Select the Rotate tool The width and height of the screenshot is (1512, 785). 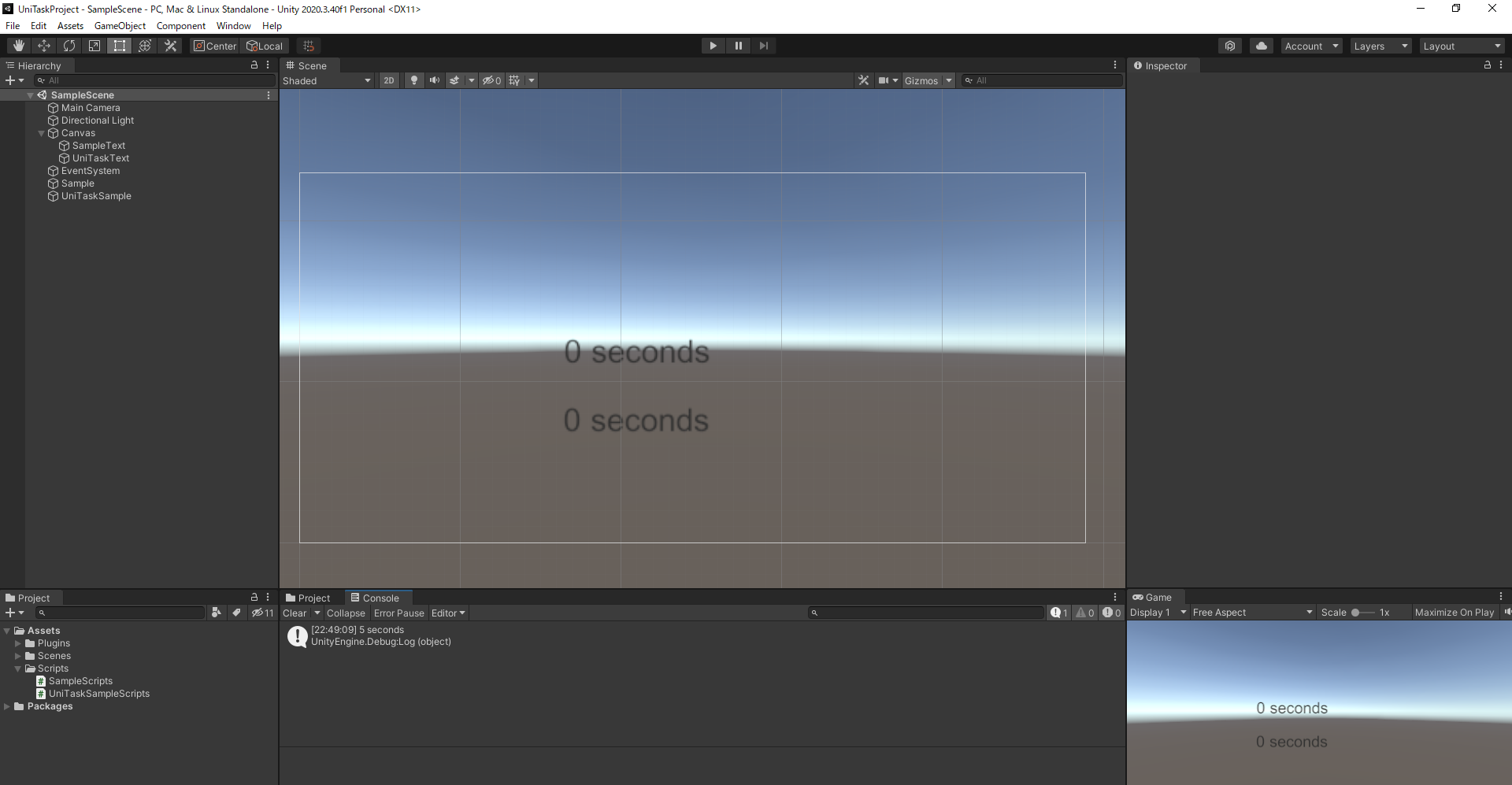69,45
